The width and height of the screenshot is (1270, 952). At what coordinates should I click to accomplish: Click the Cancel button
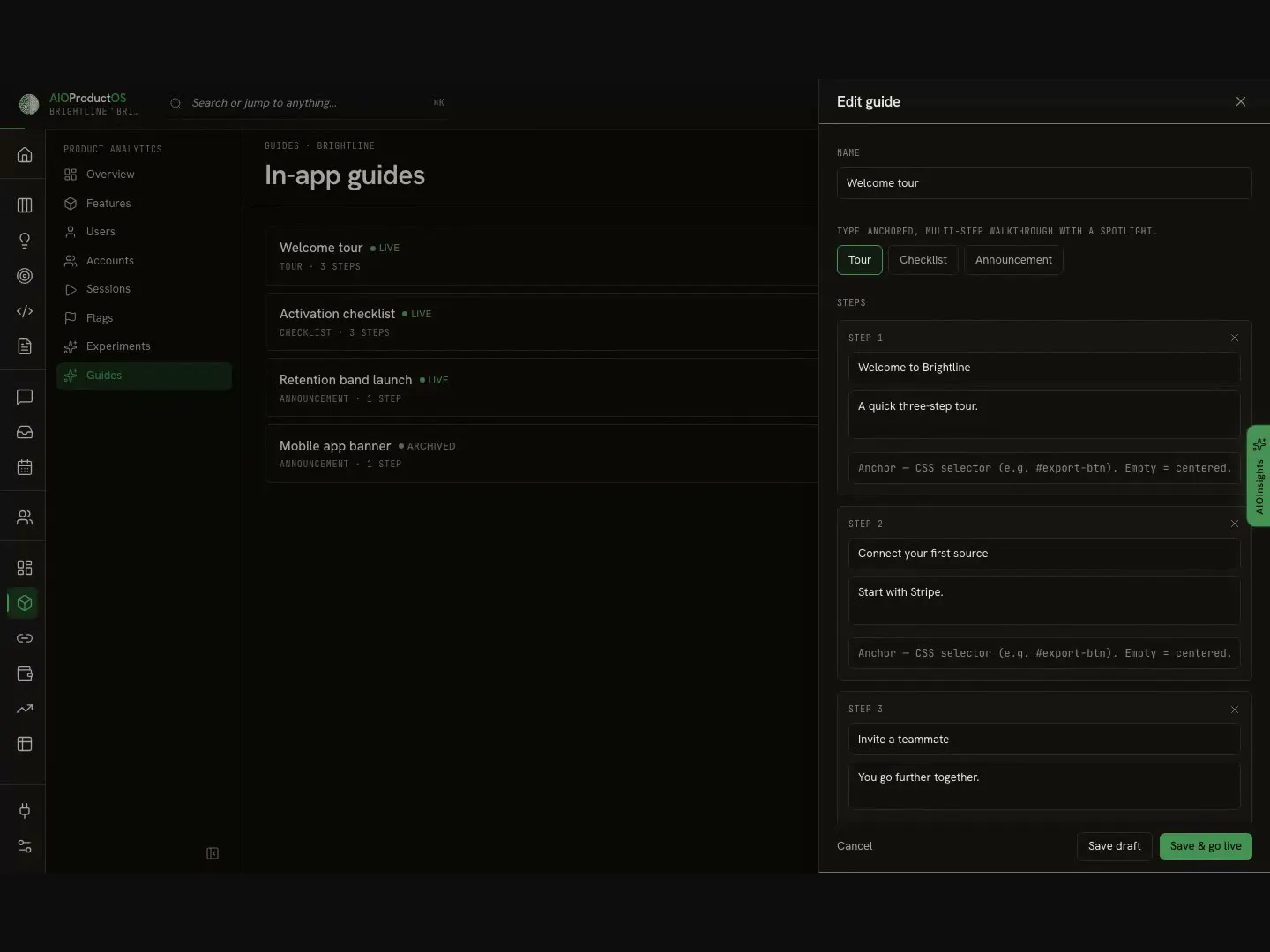point(855,846)
